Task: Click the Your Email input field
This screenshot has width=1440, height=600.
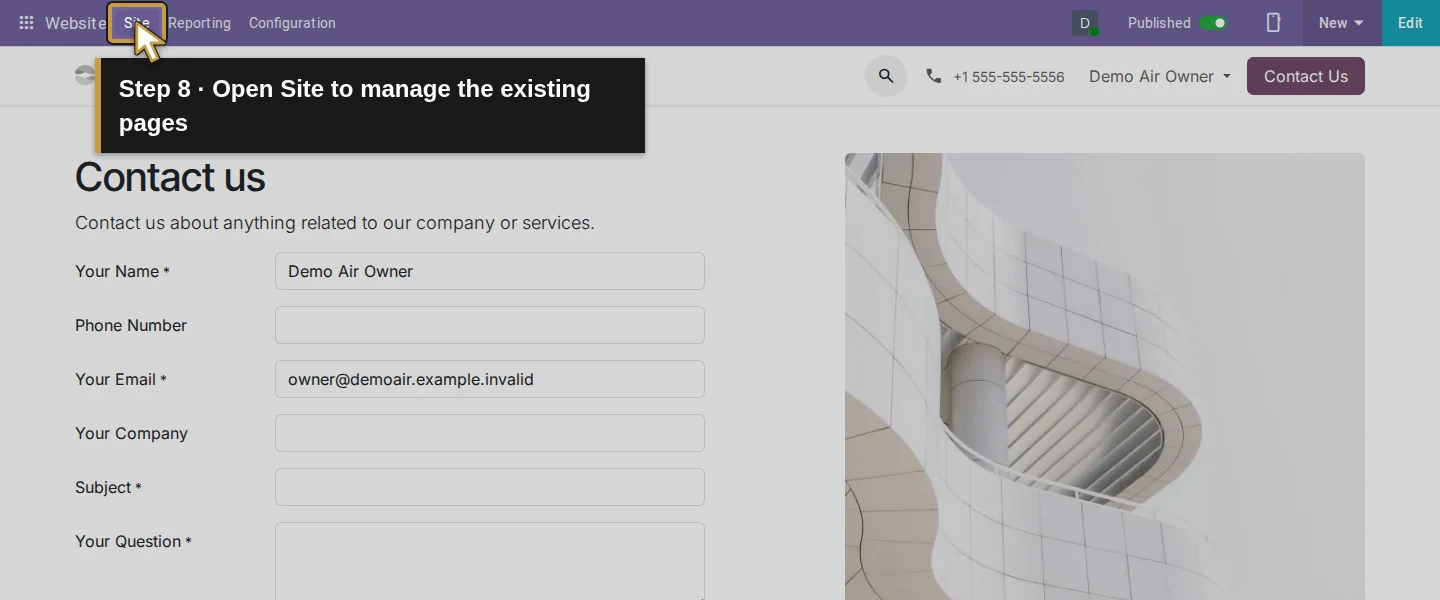Action: pos(490,379)
